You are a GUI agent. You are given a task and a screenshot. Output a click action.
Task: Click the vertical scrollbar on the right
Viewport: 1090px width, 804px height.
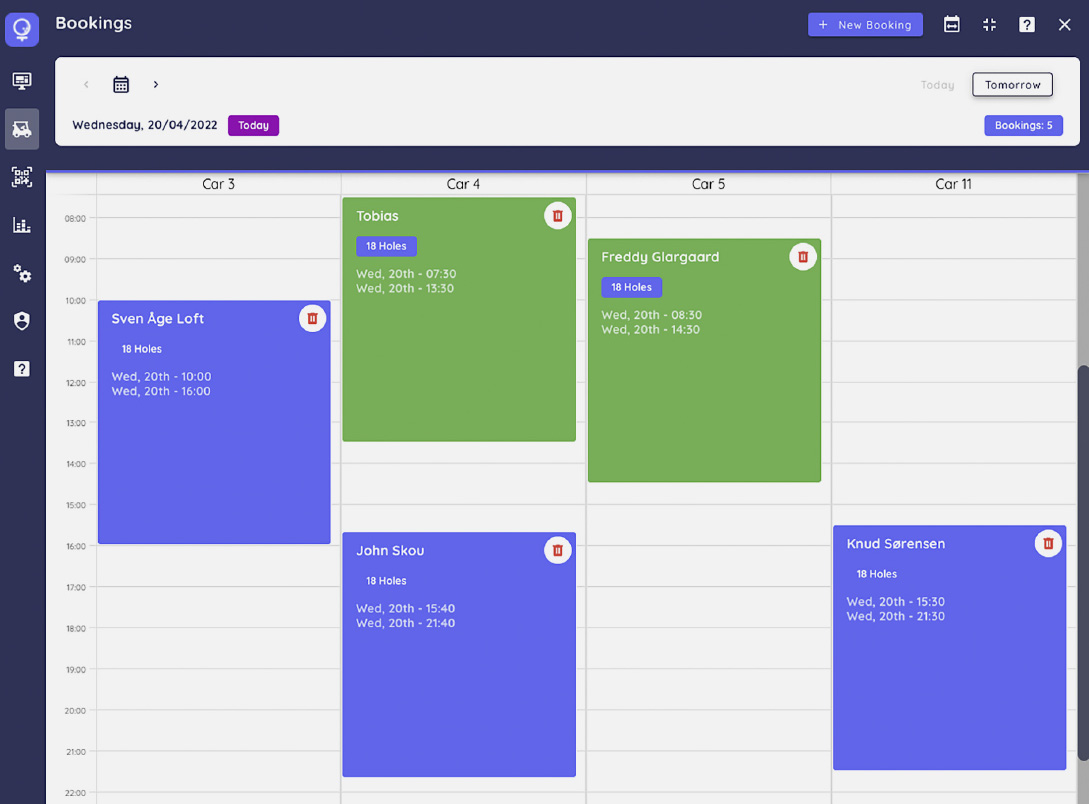pyautogui.click(x=1083, y=560)
